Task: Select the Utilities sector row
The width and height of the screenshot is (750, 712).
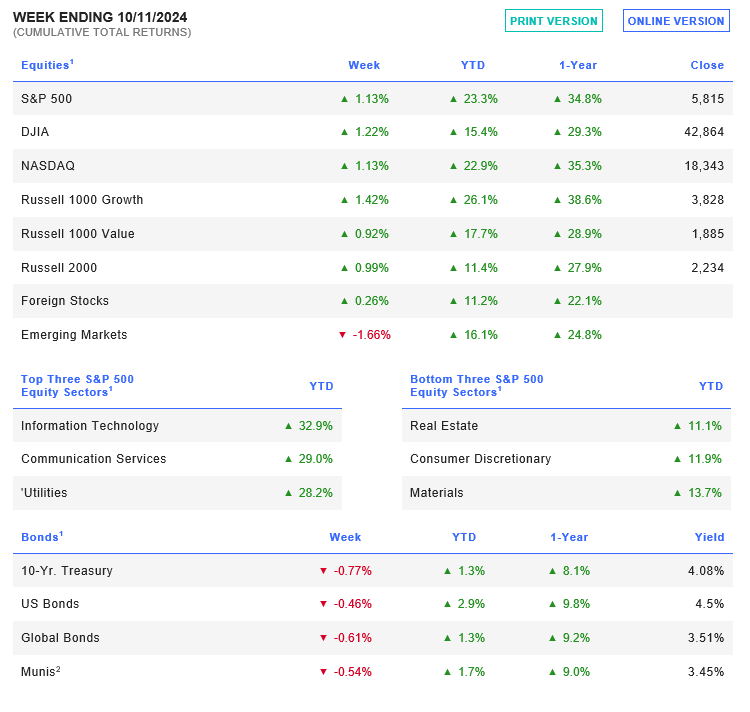Action: 177,493
